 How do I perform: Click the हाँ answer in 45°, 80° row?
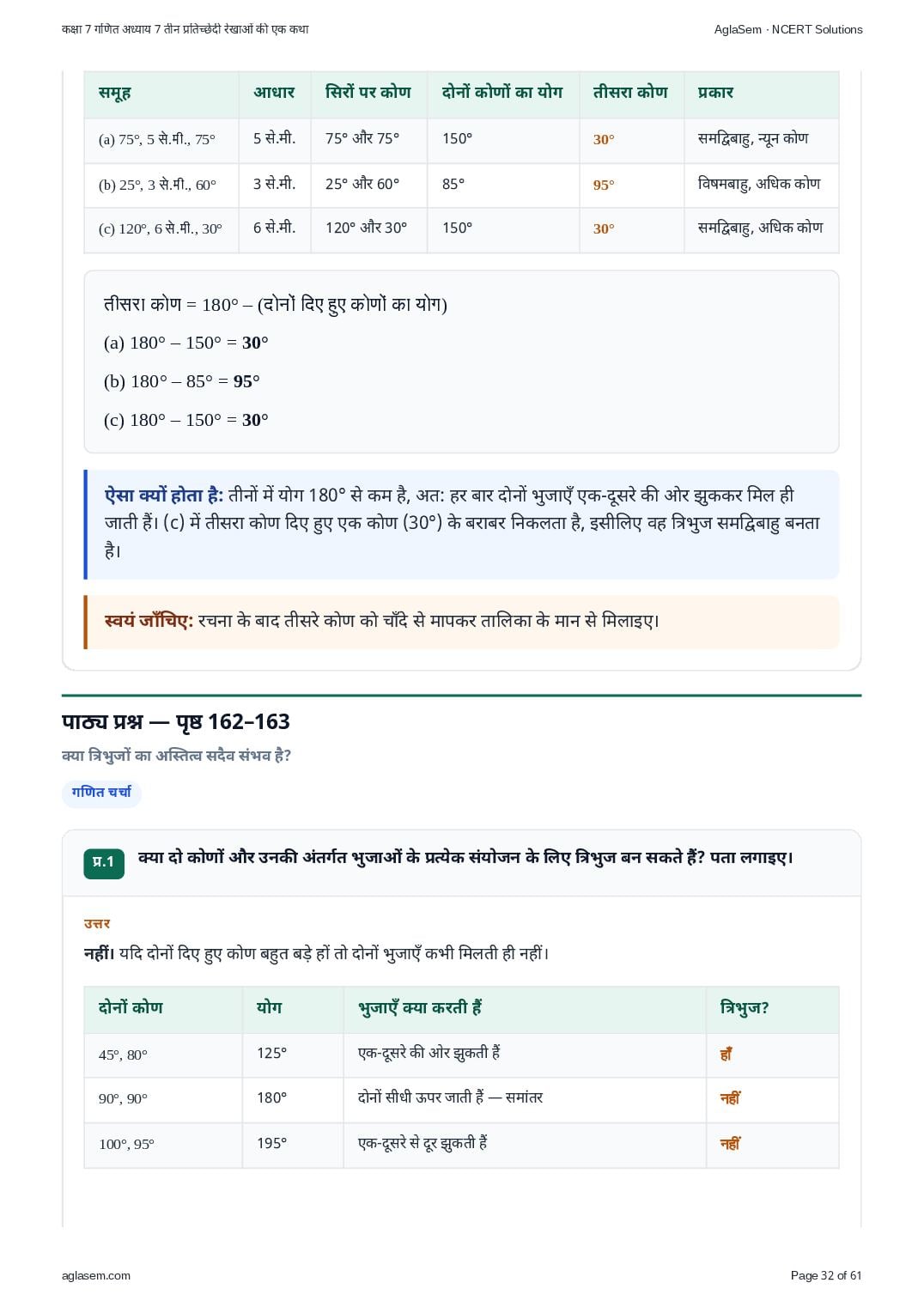[x=726, y=1055]
